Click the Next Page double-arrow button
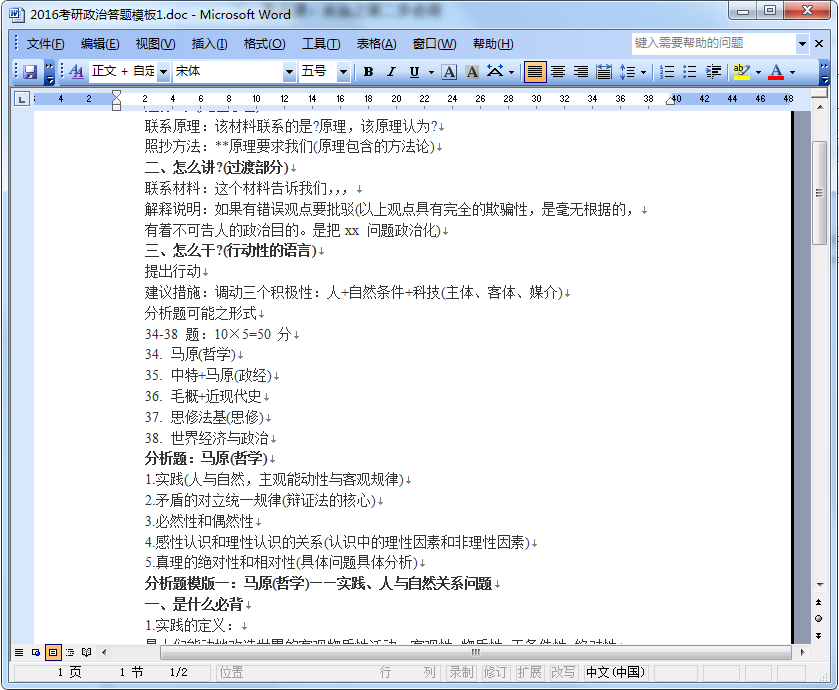The image size is (839, 690). (x=818, y=635)
